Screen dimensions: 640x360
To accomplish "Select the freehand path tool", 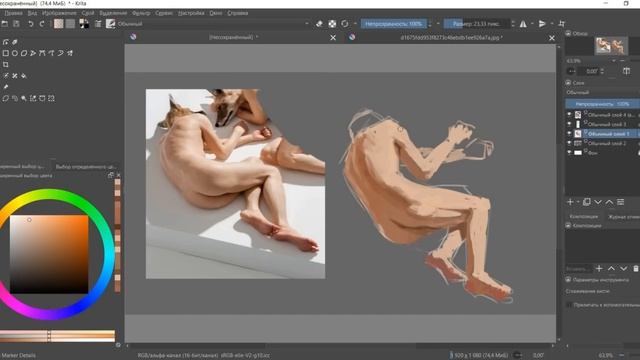I will pos(51,53).
